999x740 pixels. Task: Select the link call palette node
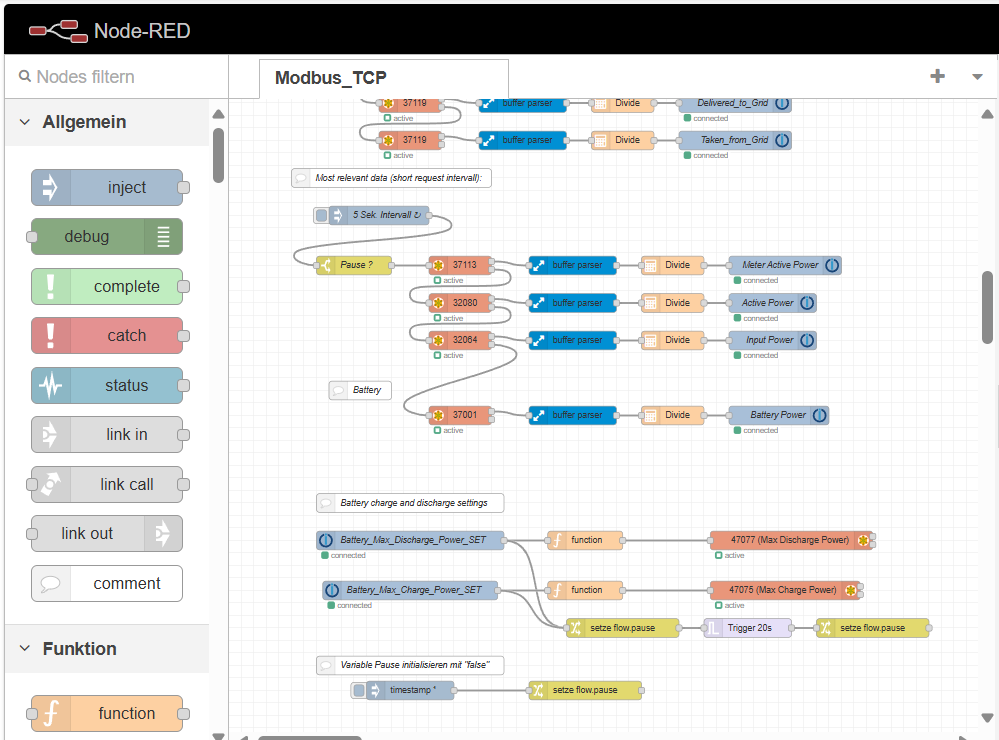(107, 484)
